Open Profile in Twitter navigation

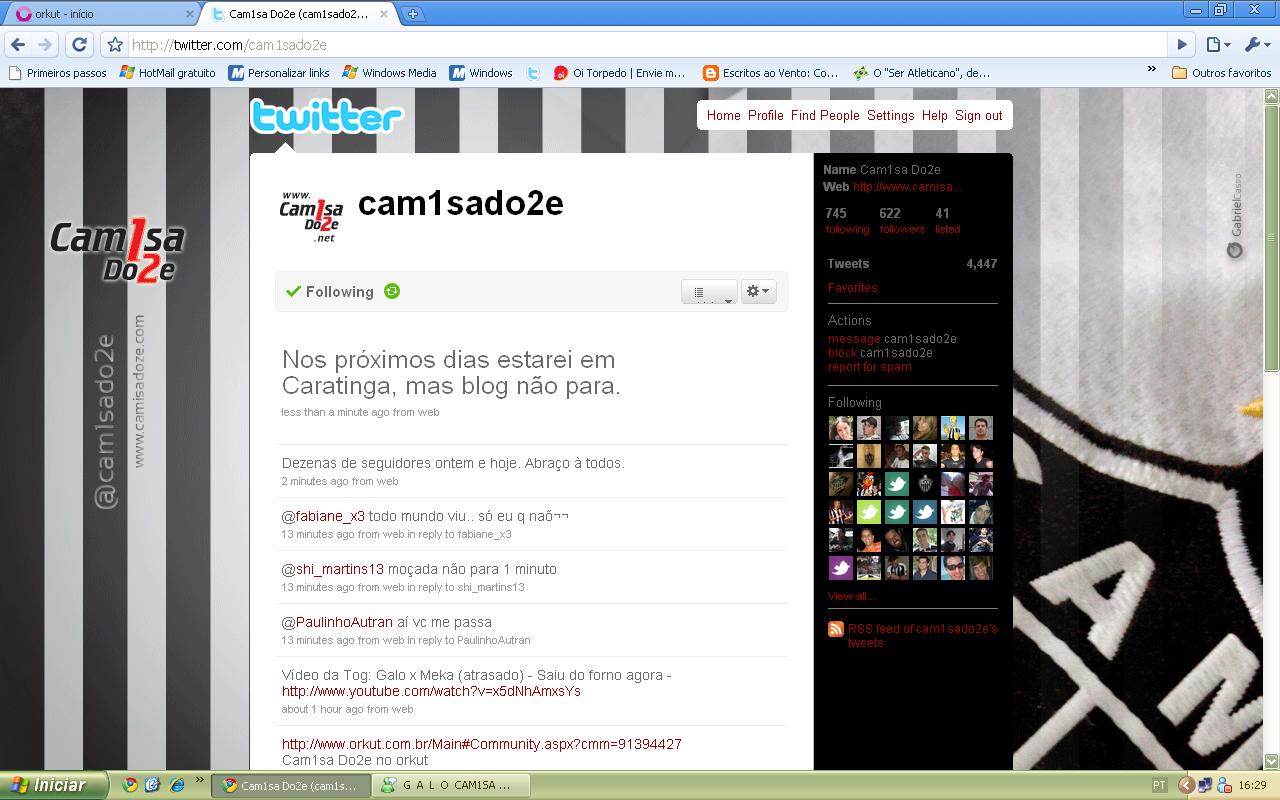765,115
